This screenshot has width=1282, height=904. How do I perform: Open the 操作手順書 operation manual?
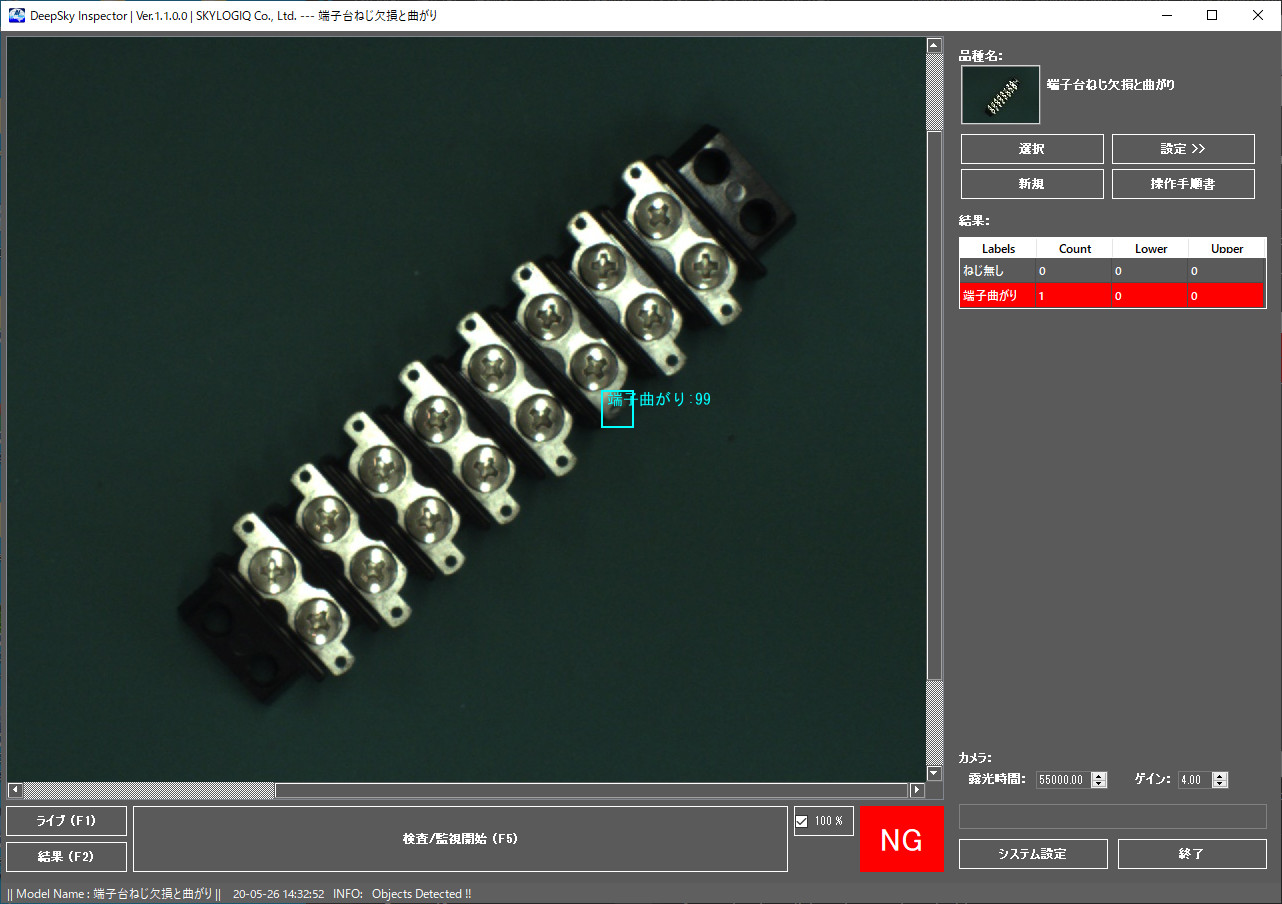point(1183,184)
